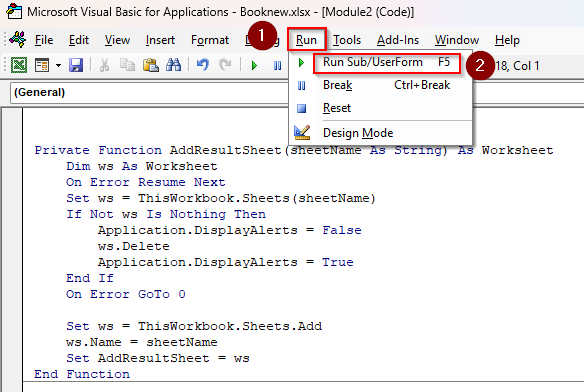Open the Insert menu

(160, 39)
